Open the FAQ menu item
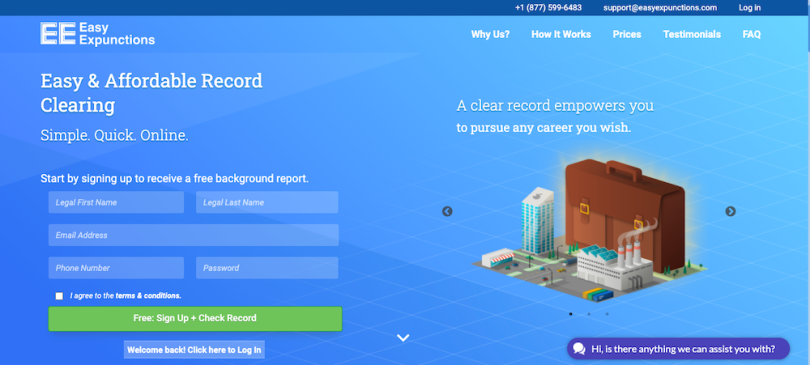Image resolution: width=810 pixels, height=365 pixels. 752,34
